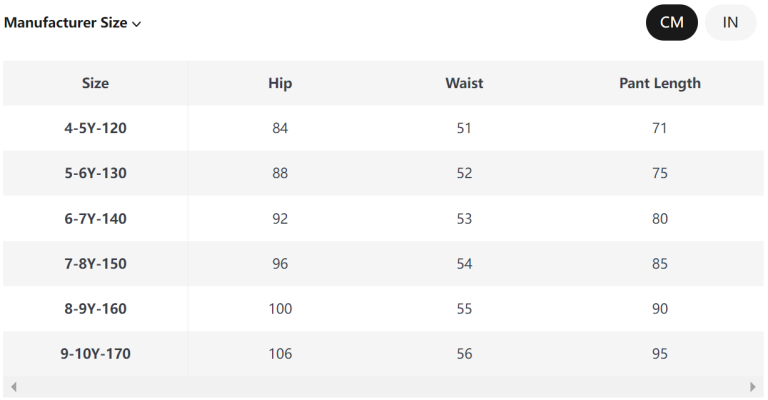The width and height of the screenshot is (768, 400).
Task: Select the 9-10Y-170 size row
Action: (95, 354)
